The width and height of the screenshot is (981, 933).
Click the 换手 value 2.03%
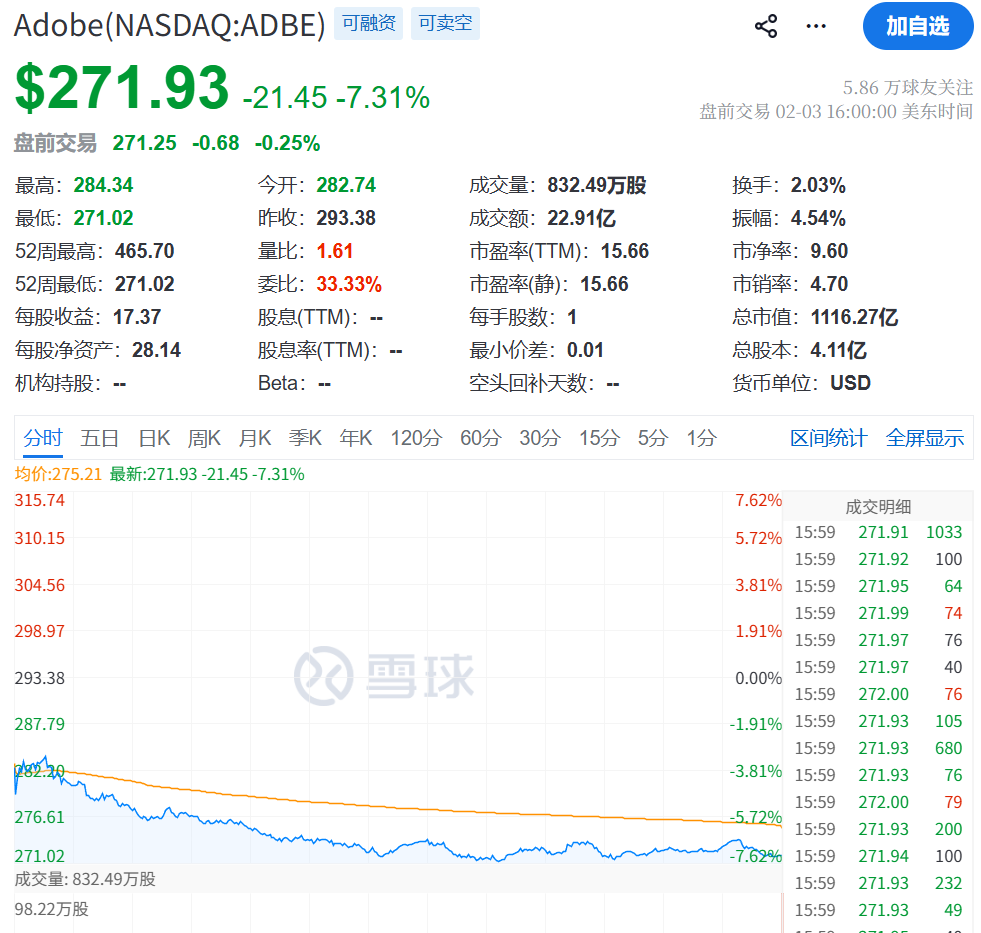pyautogui.click(x=818, y=185)
